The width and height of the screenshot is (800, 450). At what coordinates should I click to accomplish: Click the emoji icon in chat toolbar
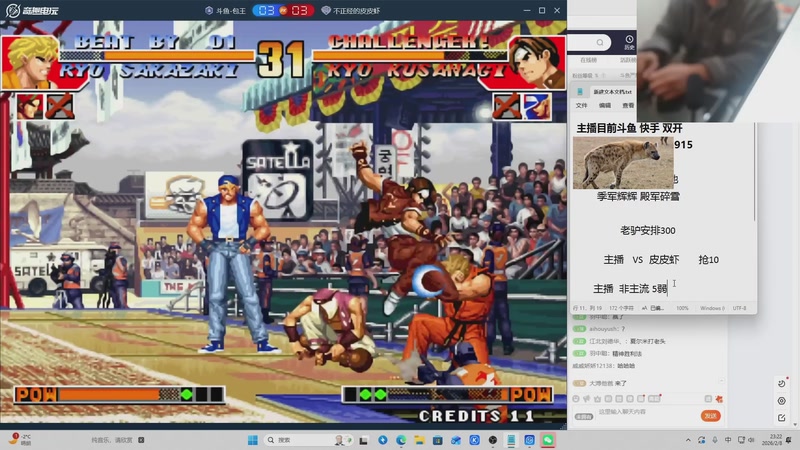pos(576,399)
